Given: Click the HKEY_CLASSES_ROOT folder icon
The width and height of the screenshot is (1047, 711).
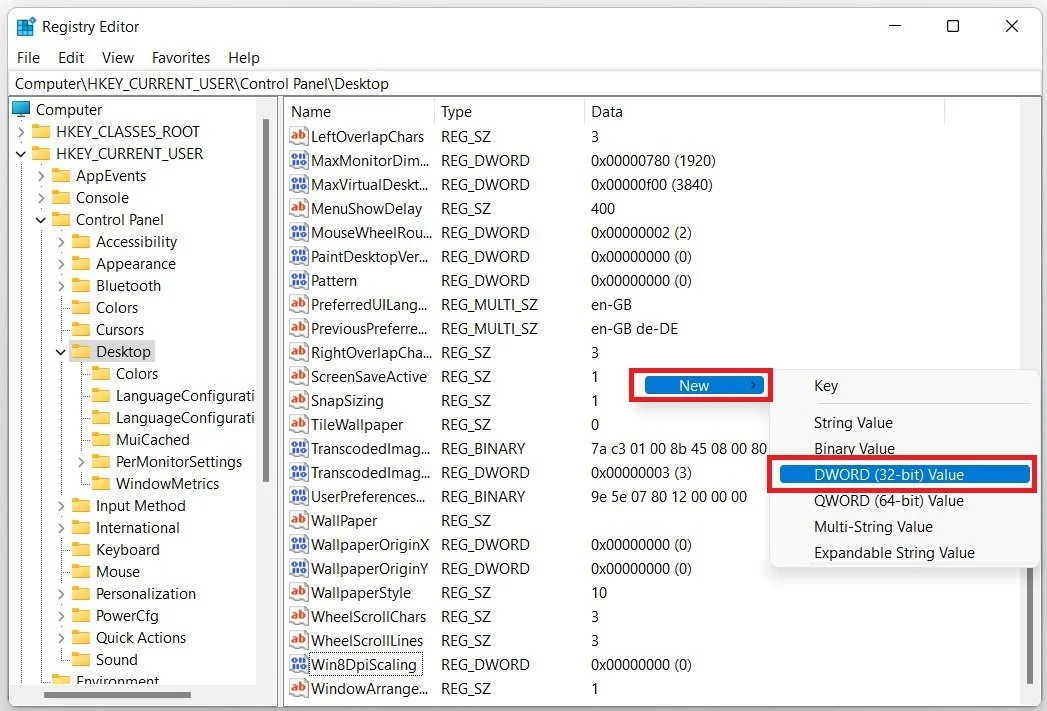Looking at the screenshot, I should (41, 132).
